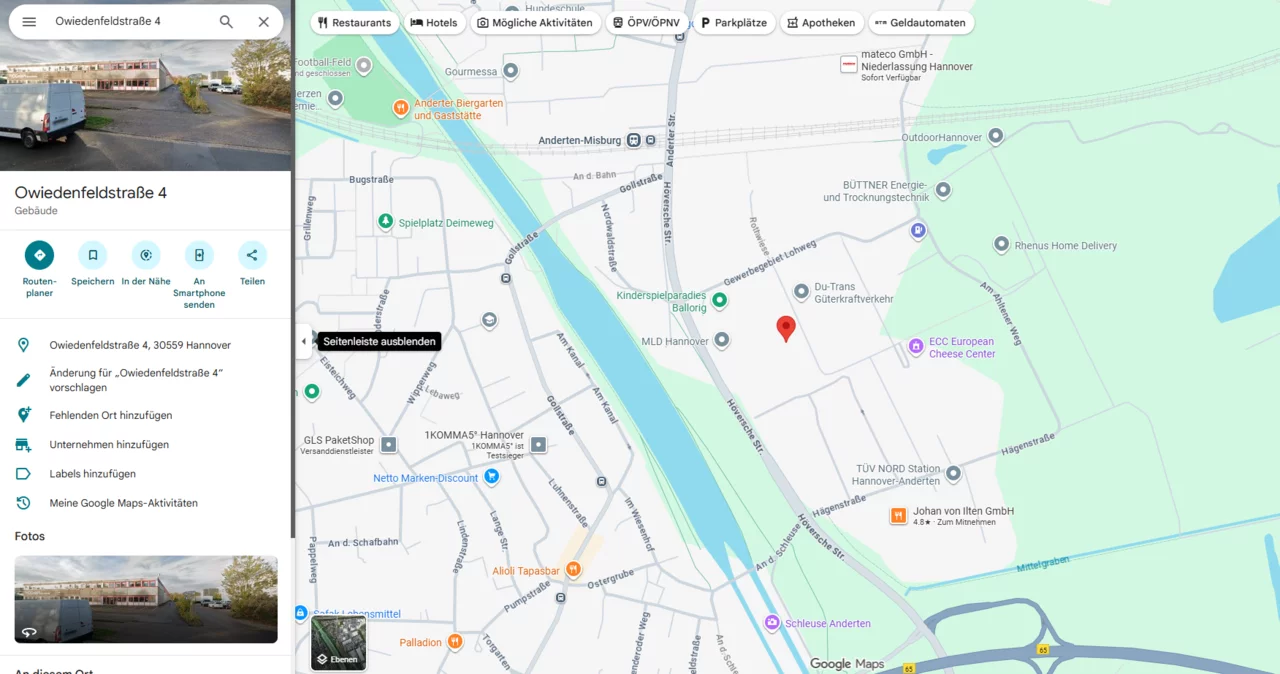Click the red location pin on map
This screenshot has height=674, width=1280.
point(786,329)
